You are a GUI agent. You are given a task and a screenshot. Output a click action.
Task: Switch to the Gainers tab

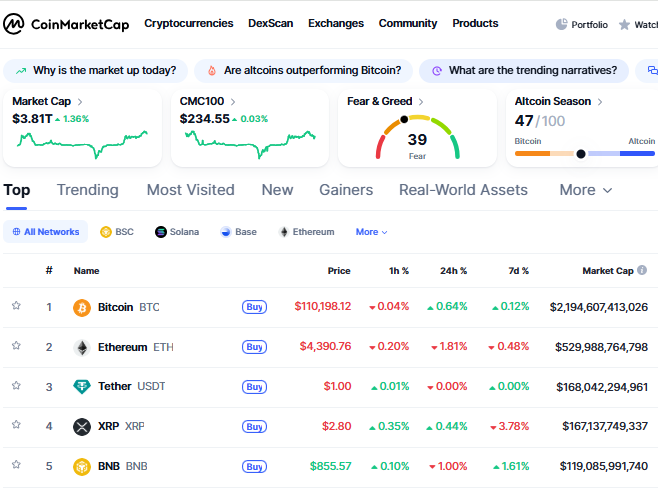point(346,190)
